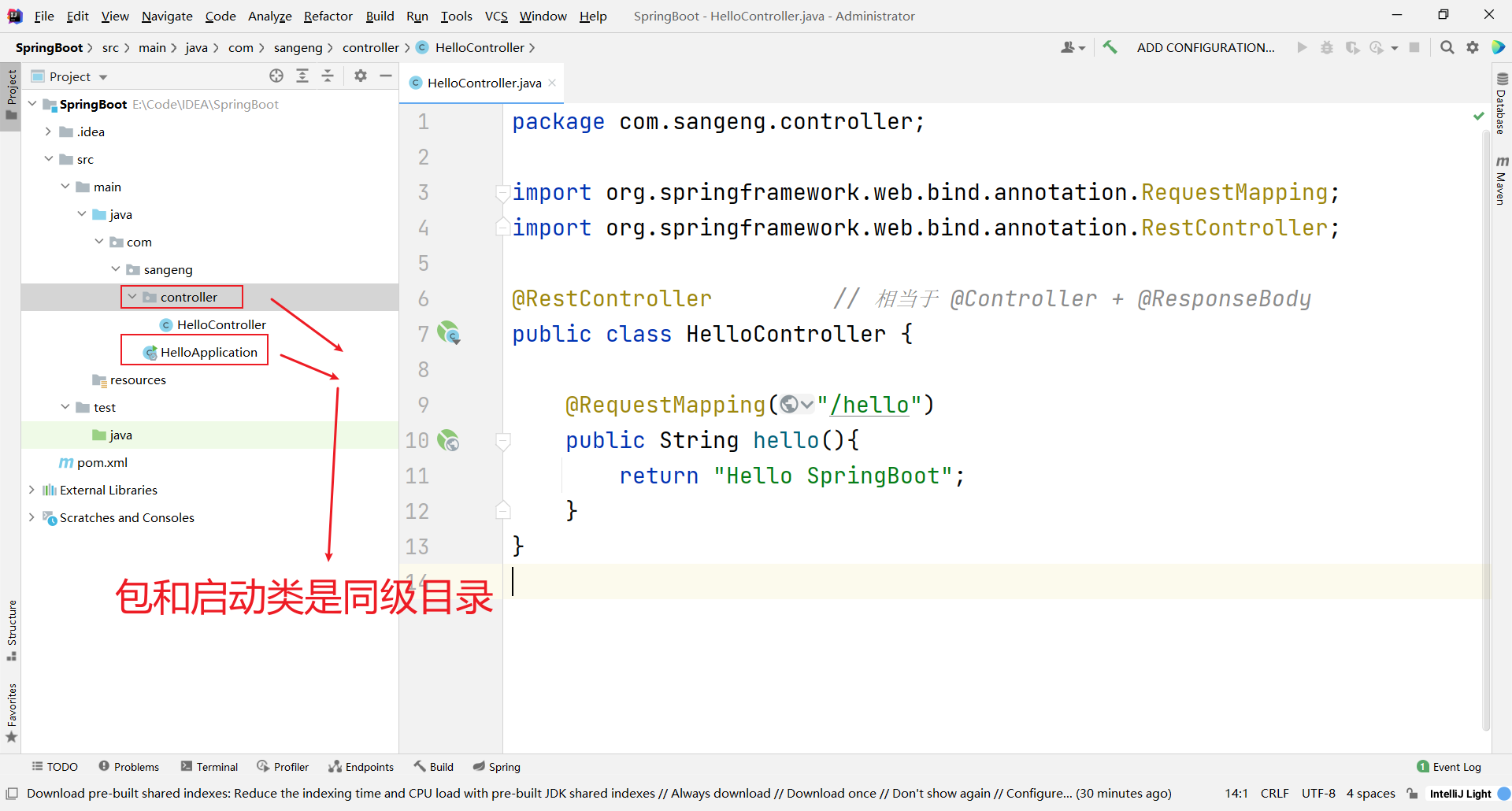This screenshot has width=1512, height=811.
Task: Click Expand All in Project panel
Action: pyautogui.click(x=302, y=76)
